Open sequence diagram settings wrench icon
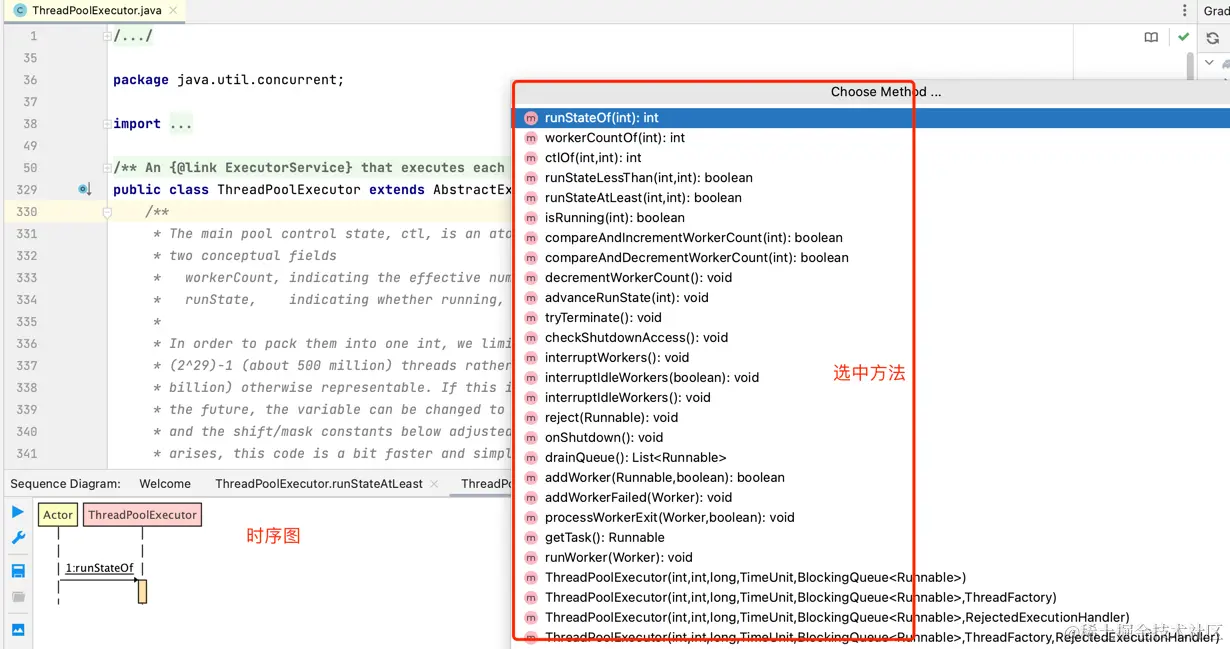 (x=18, y=538)
